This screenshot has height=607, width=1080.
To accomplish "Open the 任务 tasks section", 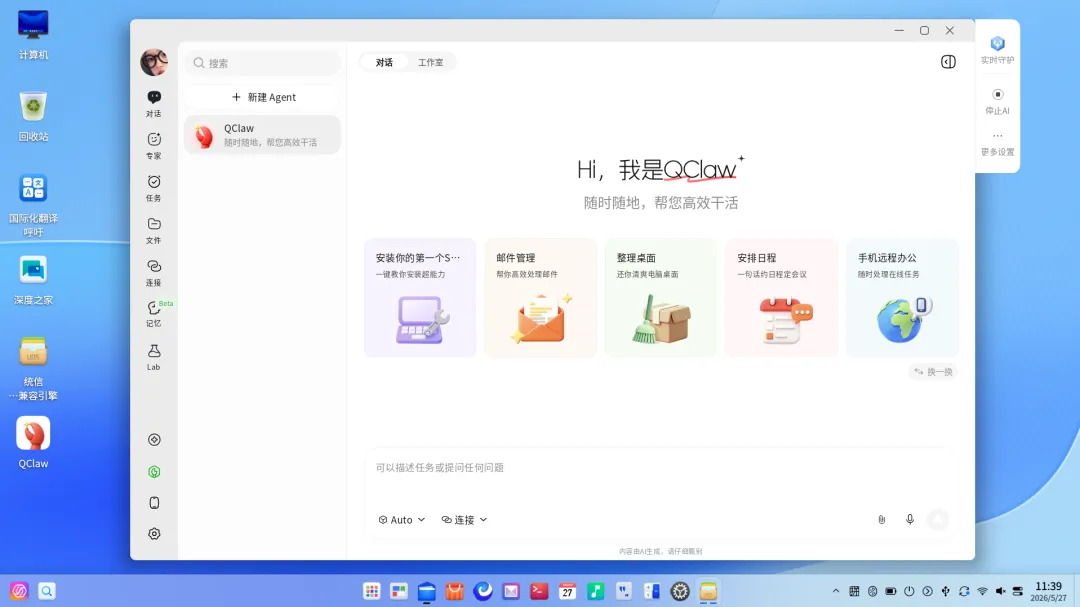I will pyautogui.click(x=154, y=188).
